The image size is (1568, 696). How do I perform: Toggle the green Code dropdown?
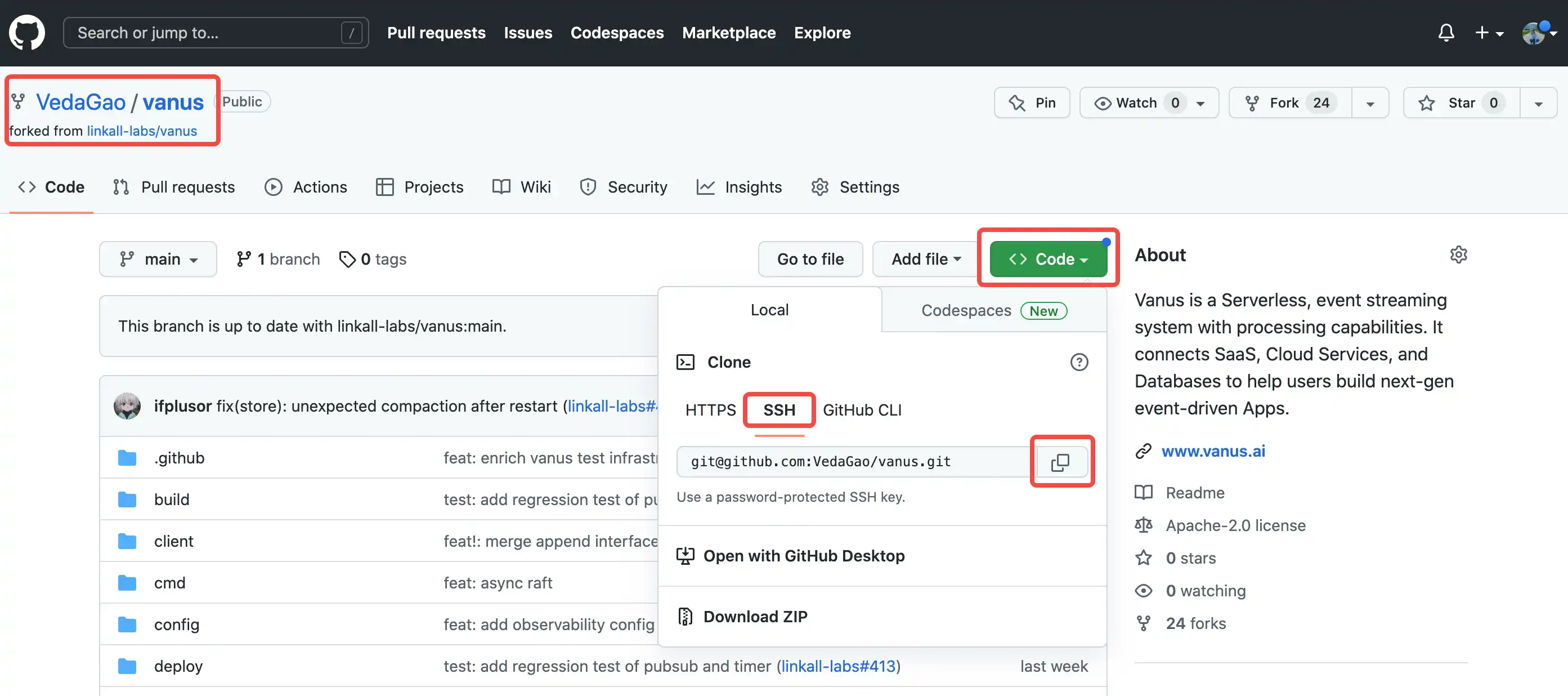pos(1048,260)
